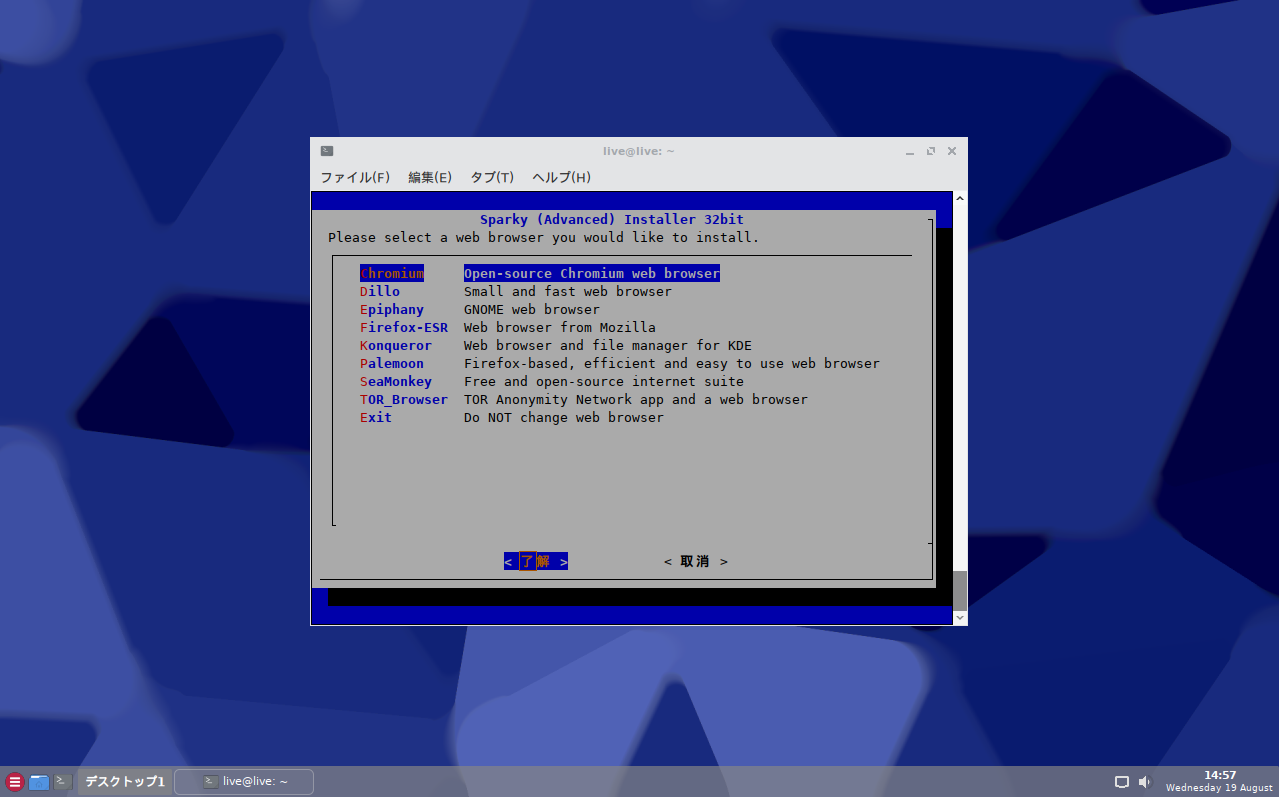This screenshot has height=797, width=1279.
Task: Click the terminal scrollbar up arrow
Action: [960, 198]
